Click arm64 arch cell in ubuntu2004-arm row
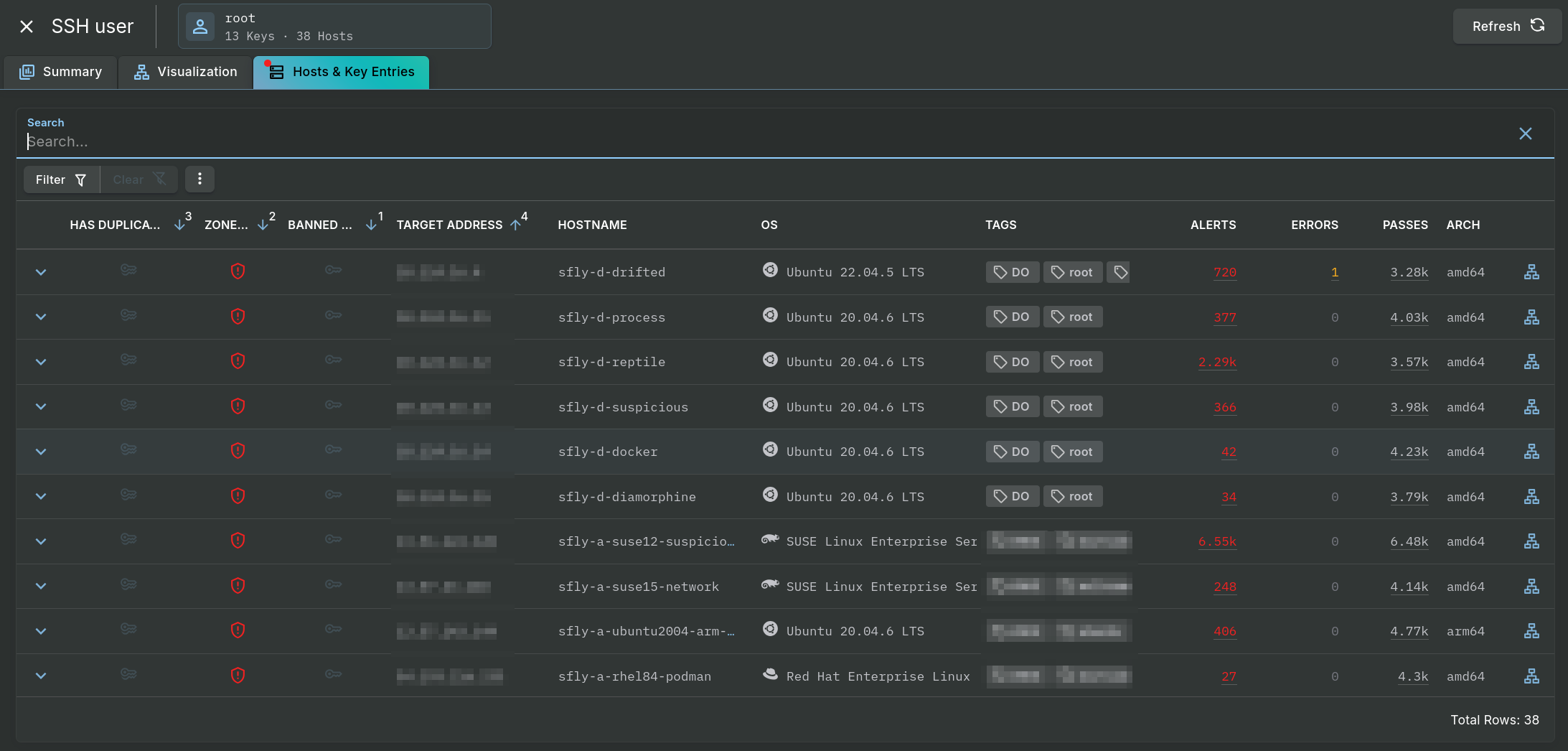The height and width of the screenshot is (751, 1568). tap(1465, 631)
